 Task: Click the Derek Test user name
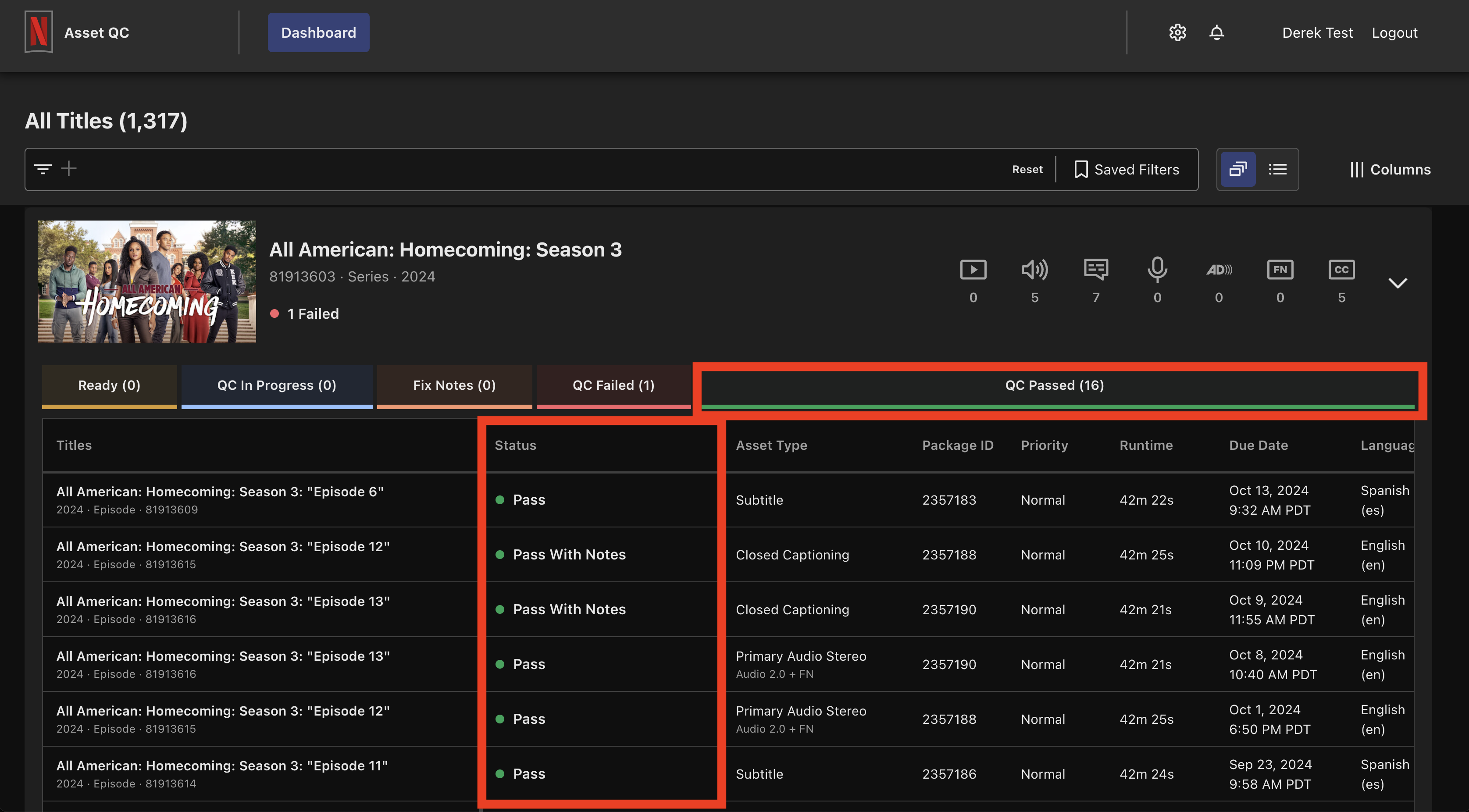tap(1317, 32)
